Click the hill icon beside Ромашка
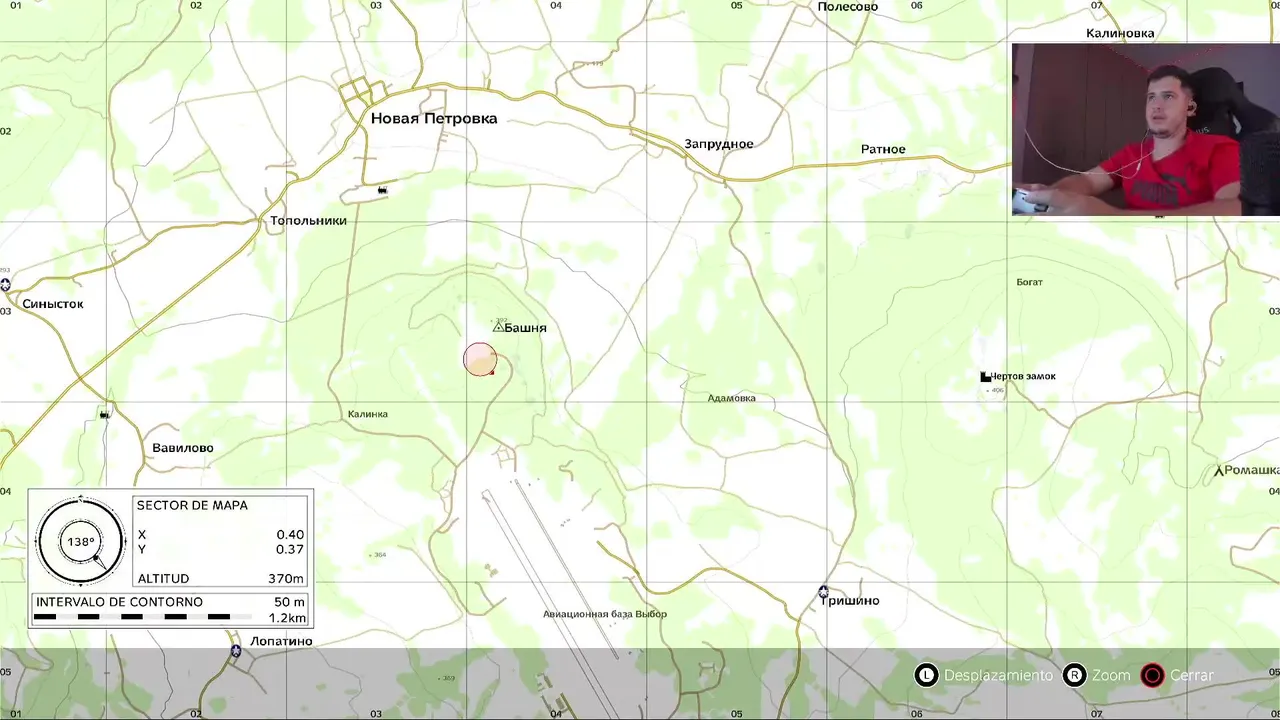This screenshot has width=1280, height=720. click(1219, 471)
